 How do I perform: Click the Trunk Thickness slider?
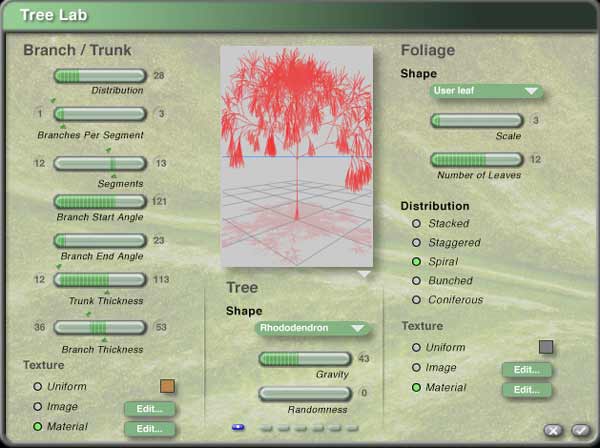tap(100, 280)
